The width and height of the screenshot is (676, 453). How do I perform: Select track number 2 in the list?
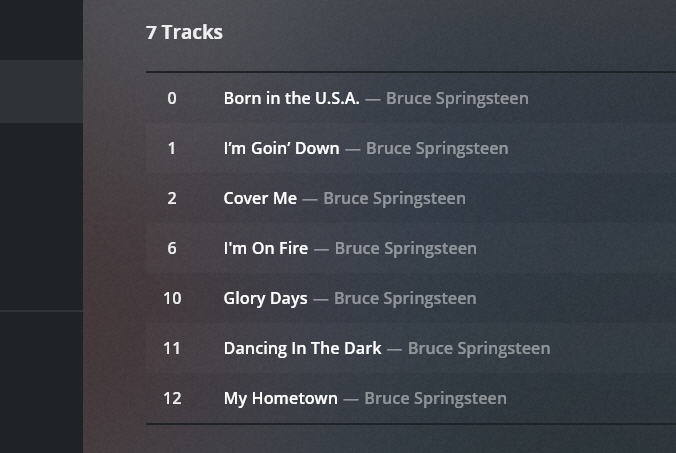pos(172,198)
